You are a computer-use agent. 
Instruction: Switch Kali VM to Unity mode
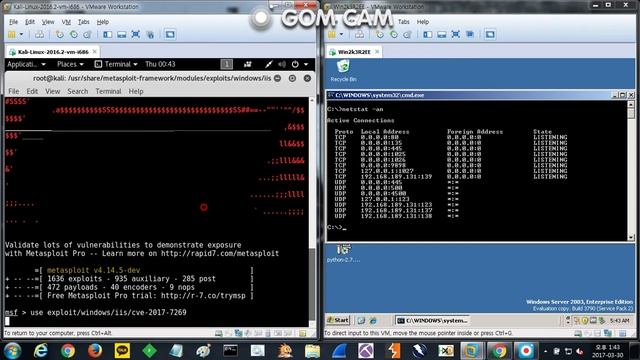pos(150,35)
